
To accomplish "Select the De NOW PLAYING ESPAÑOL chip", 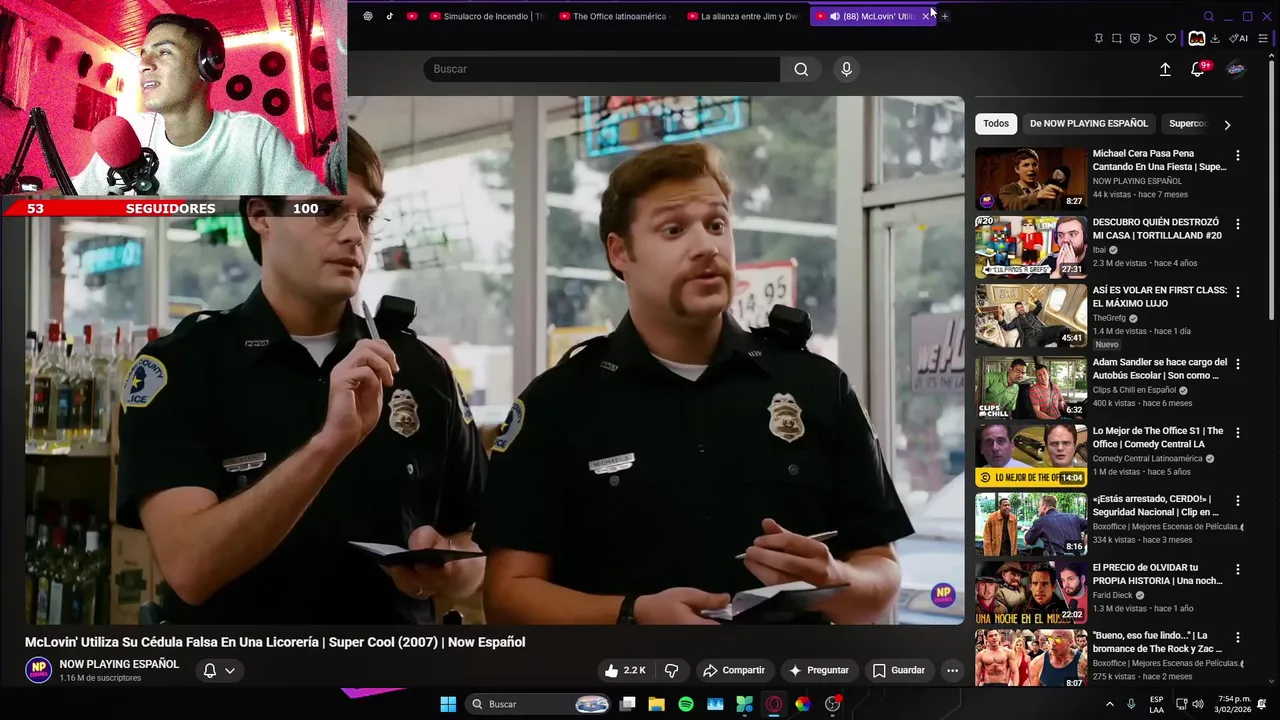I will tap(1089, 124).
